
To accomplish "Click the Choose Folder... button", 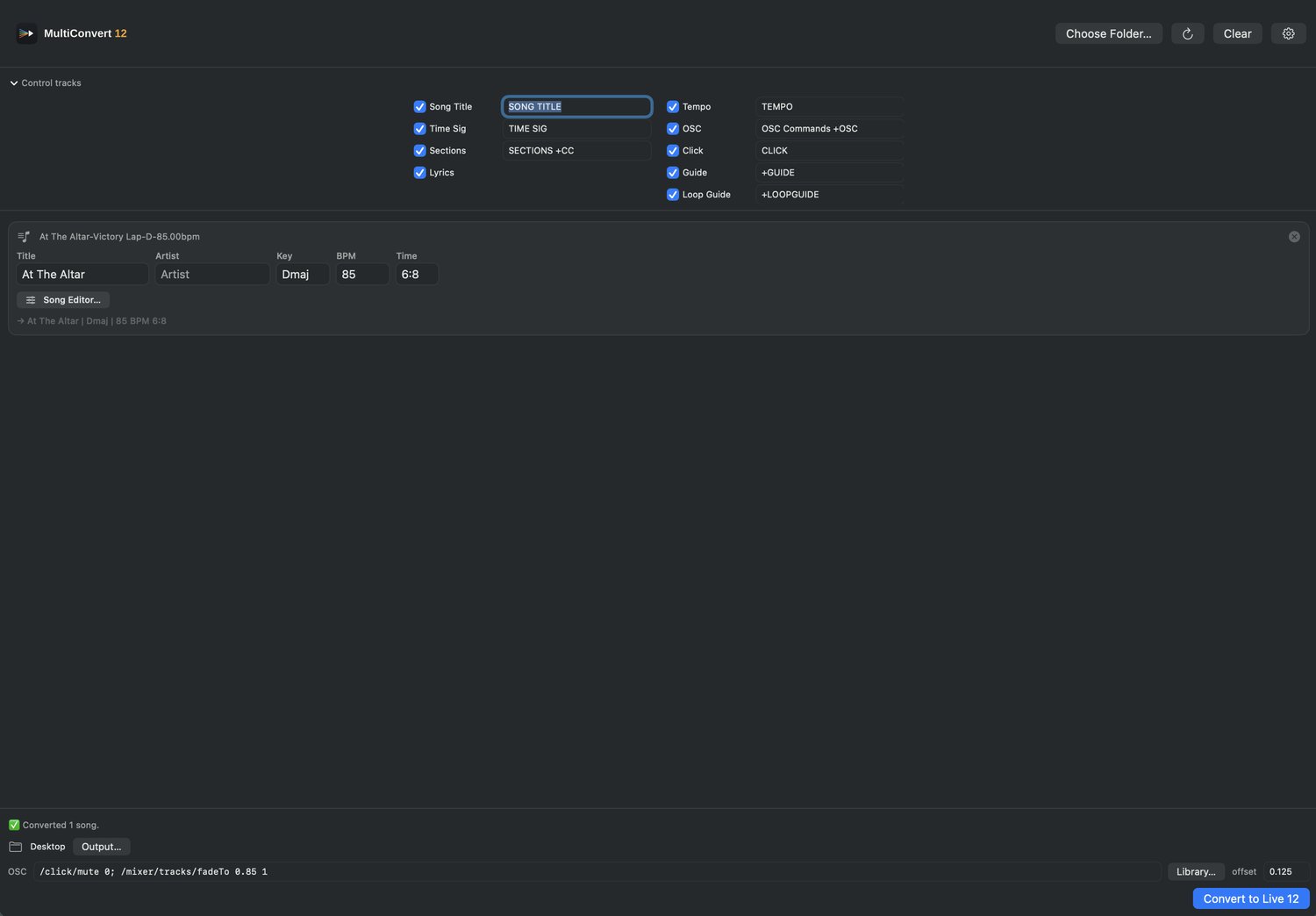I will pyautogui.click(x=1109, y=33).
